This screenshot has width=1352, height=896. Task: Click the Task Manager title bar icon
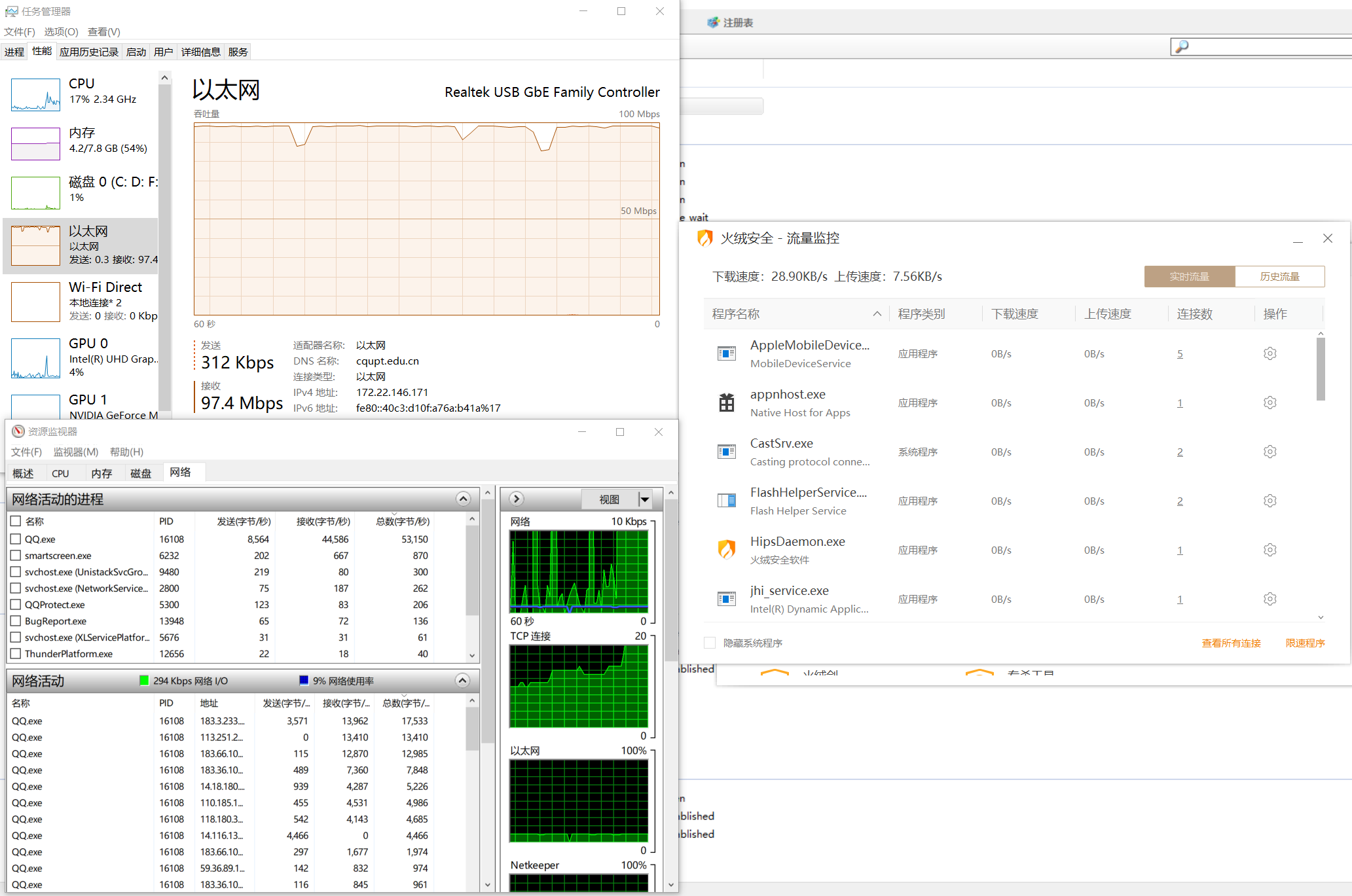pos(11,11)
